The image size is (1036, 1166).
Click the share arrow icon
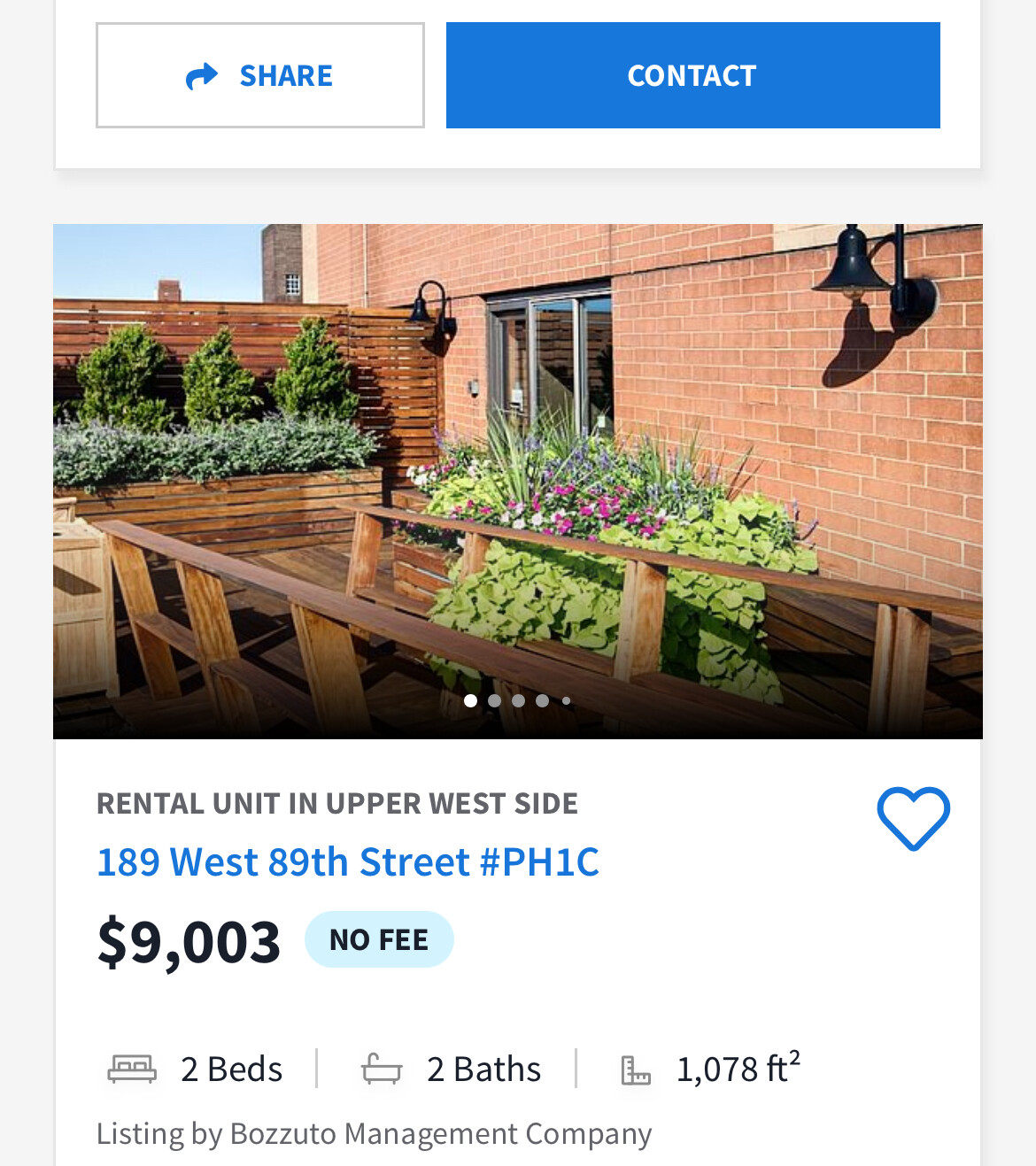[x=202, y=76]
